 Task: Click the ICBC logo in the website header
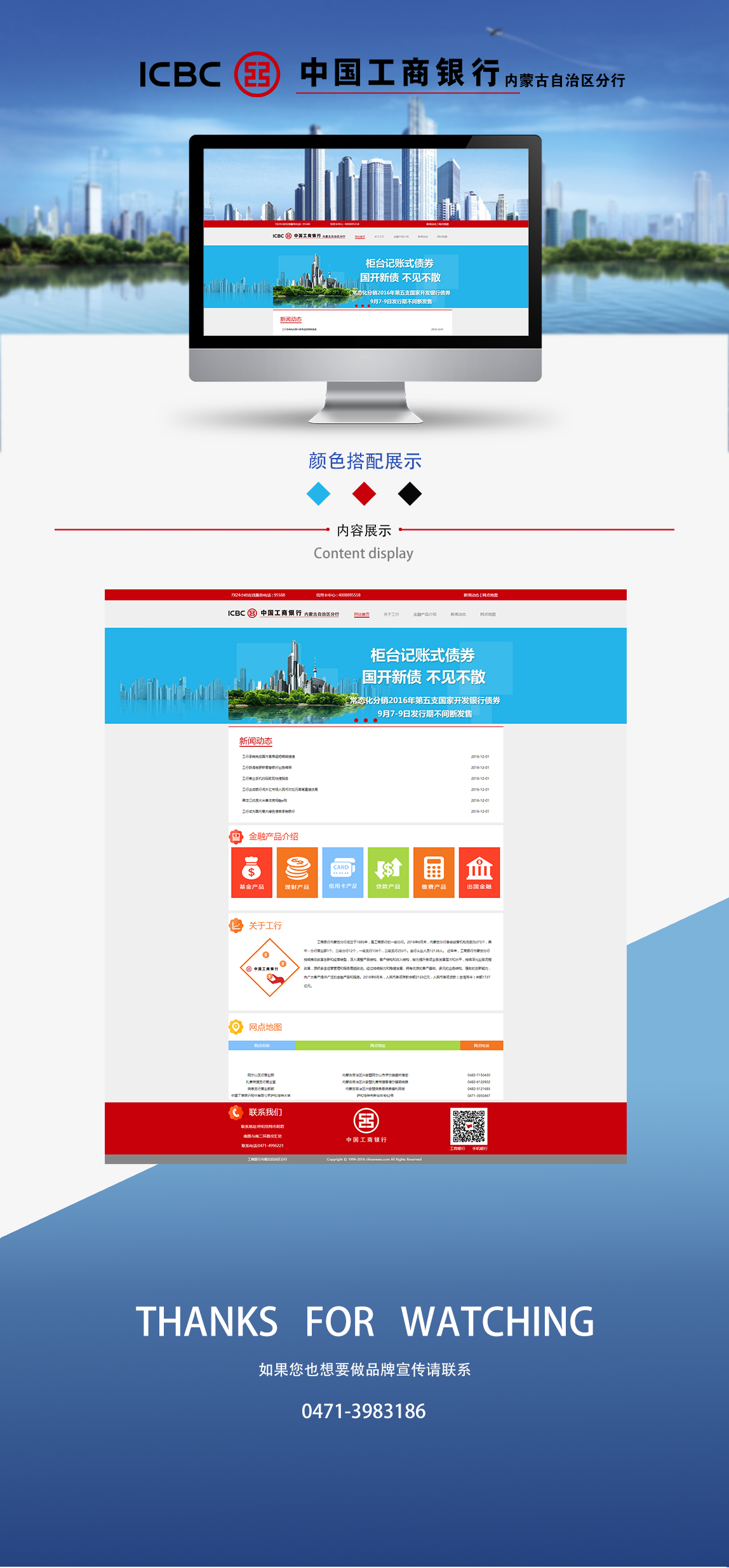tap(283, 613)
